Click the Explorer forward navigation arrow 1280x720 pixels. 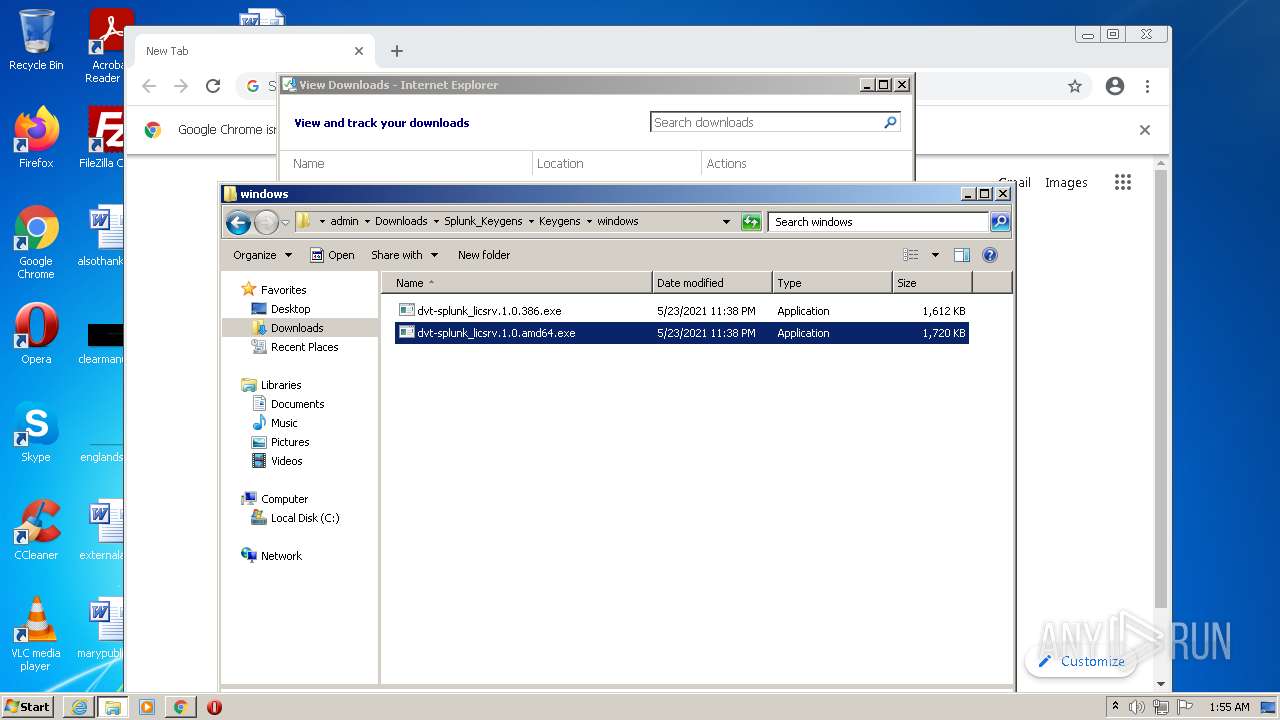coord(266,222)
